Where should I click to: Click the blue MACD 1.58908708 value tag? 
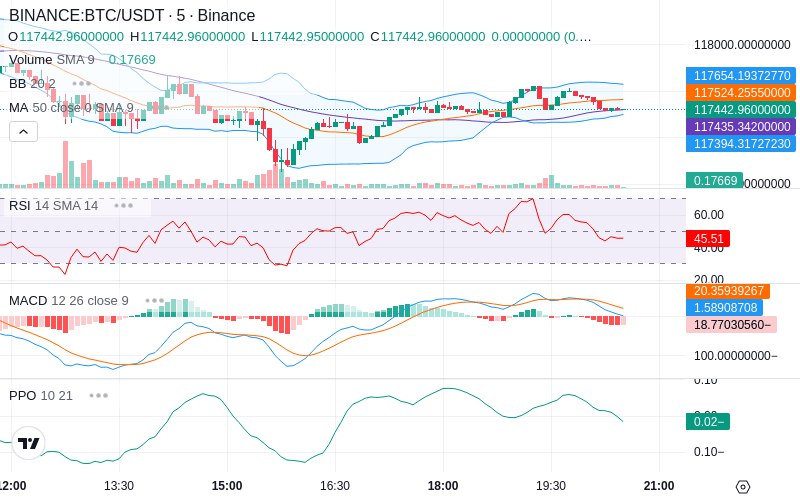[x=724, y=308]
